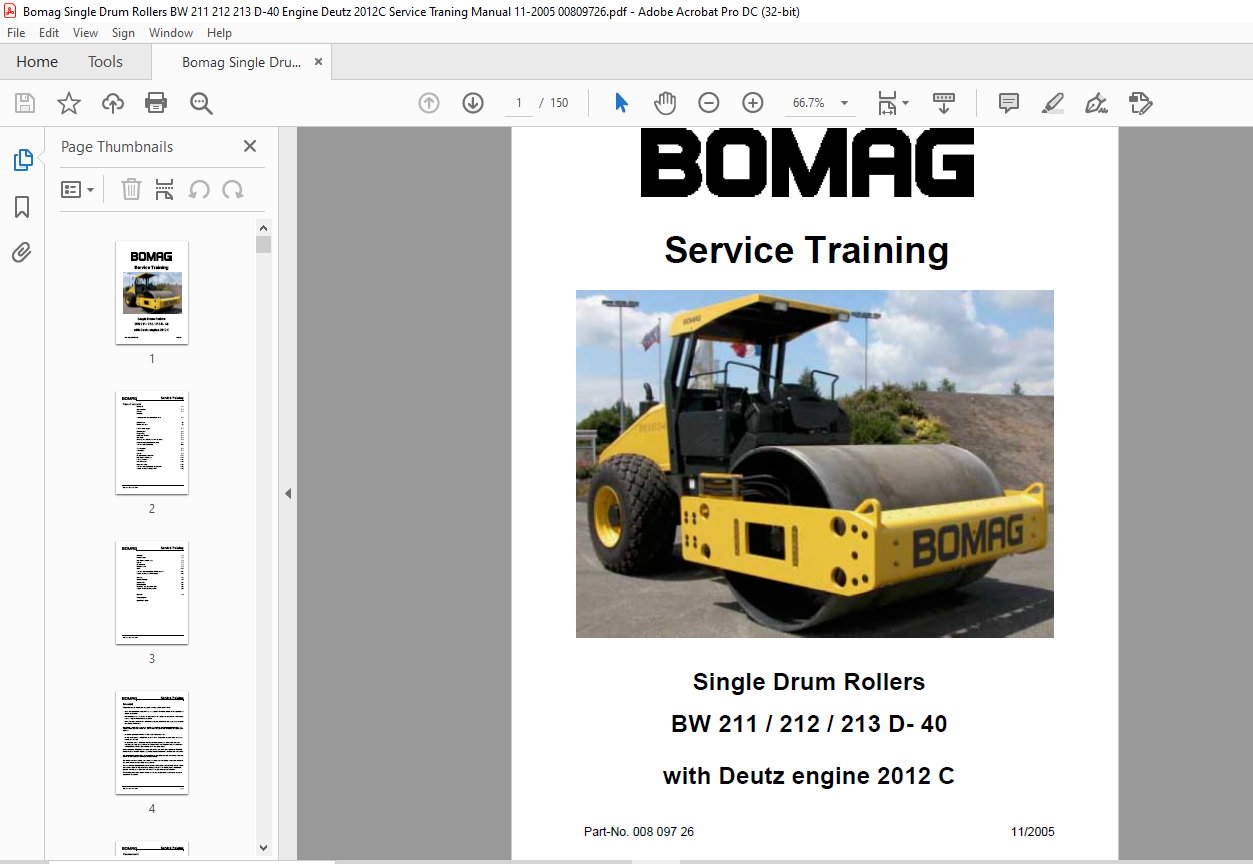Open the zoom percentage dropdown
Viewport: 1253px width, 864px height.
[x=845, y=103]
